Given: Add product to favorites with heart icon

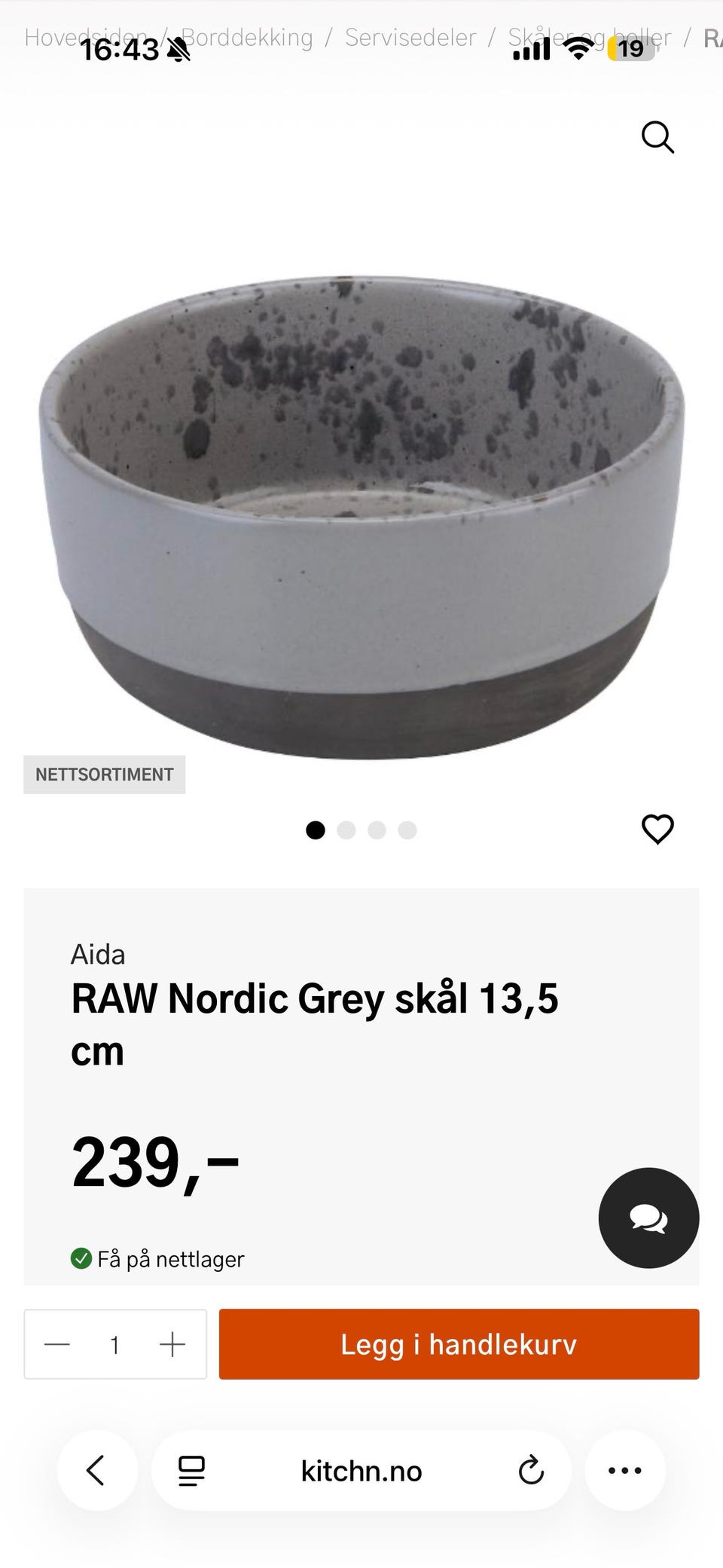Looking at the screenshot, I should point(657,829).
